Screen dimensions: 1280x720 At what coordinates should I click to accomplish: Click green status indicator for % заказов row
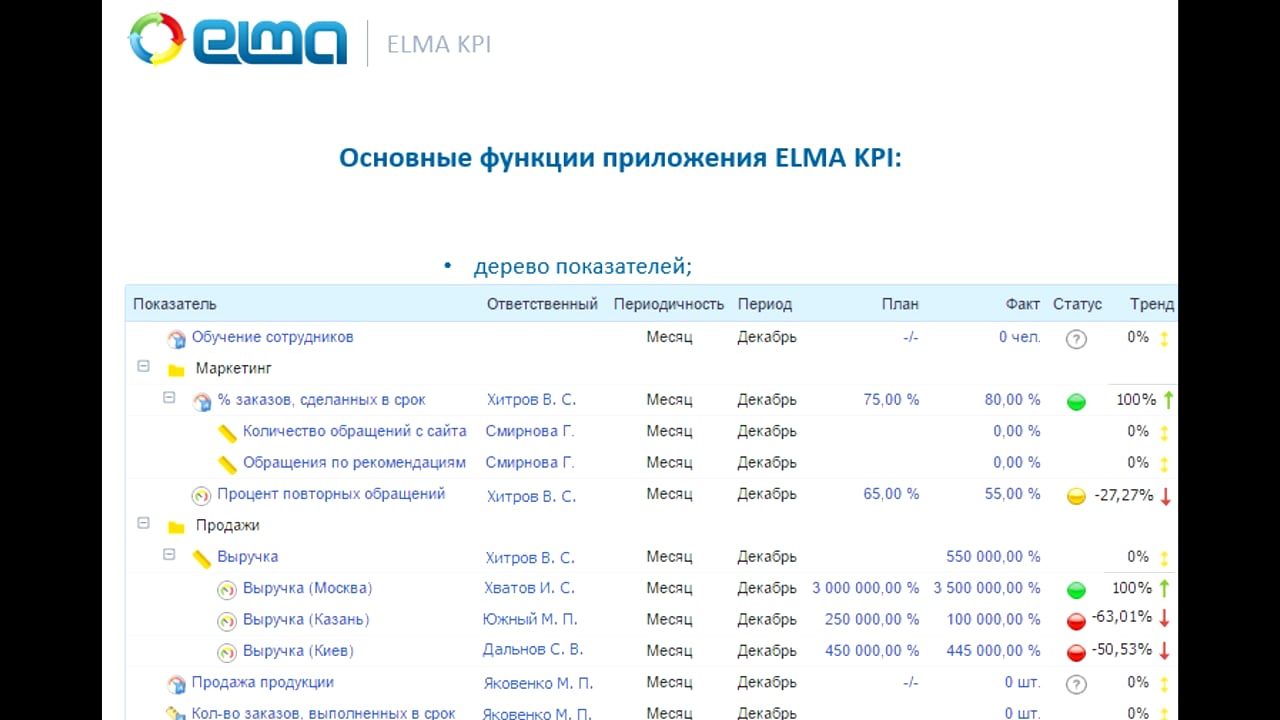pyautogui.click(x=1076, y=402)
